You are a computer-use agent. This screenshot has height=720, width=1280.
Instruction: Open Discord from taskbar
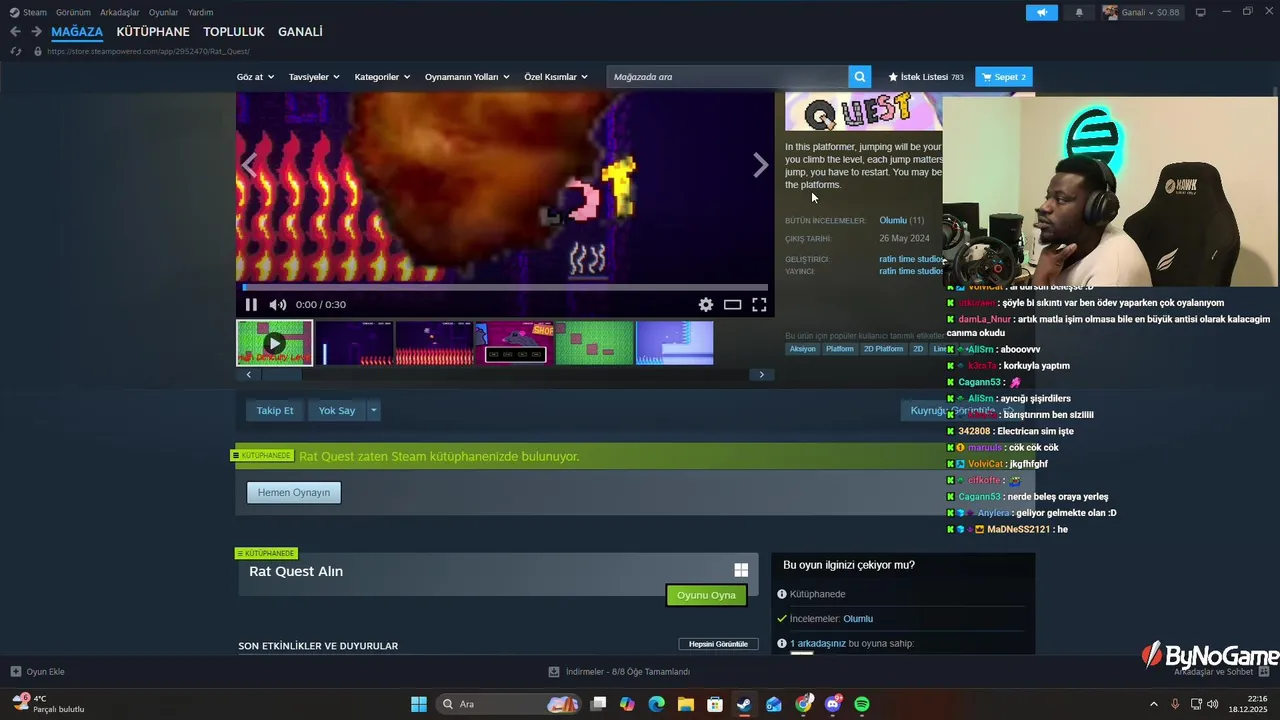pyautogui.click(x=833, y=704)
